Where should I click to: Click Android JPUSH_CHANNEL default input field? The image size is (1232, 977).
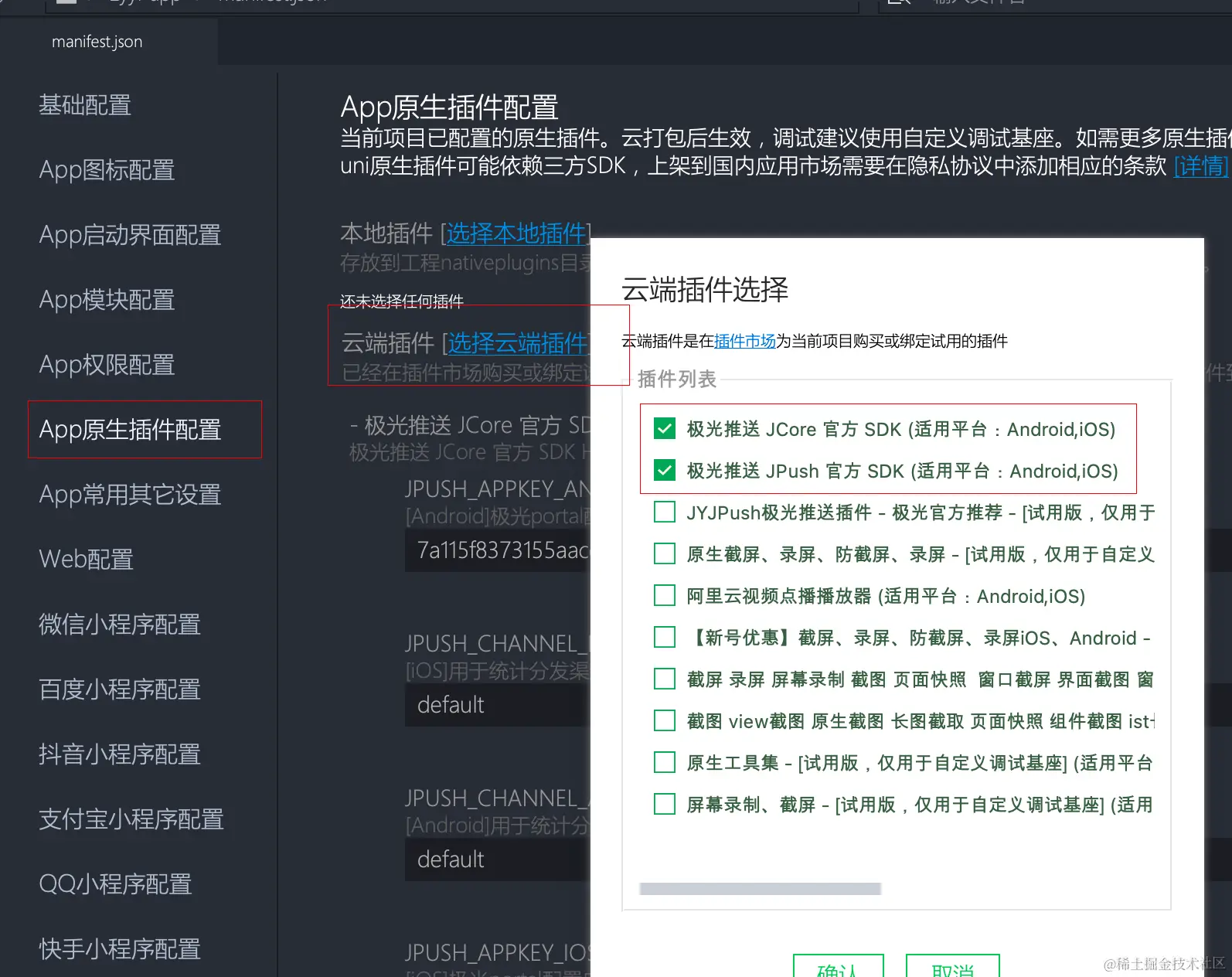499,860
